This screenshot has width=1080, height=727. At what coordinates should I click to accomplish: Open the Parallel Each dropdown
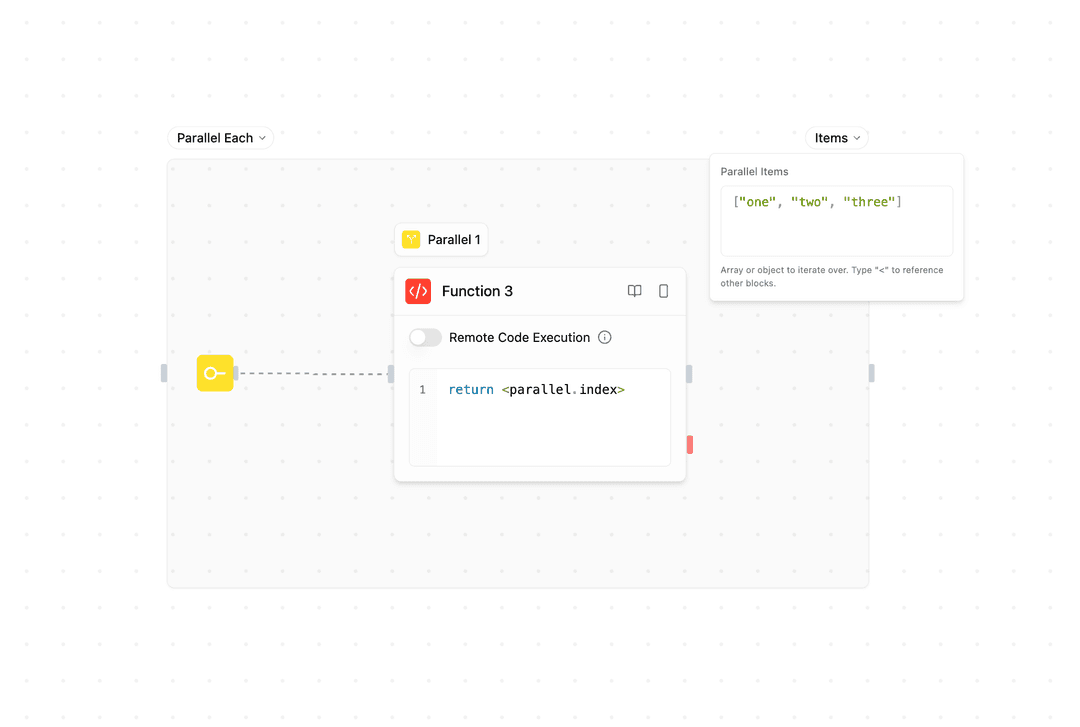(220, 137)
